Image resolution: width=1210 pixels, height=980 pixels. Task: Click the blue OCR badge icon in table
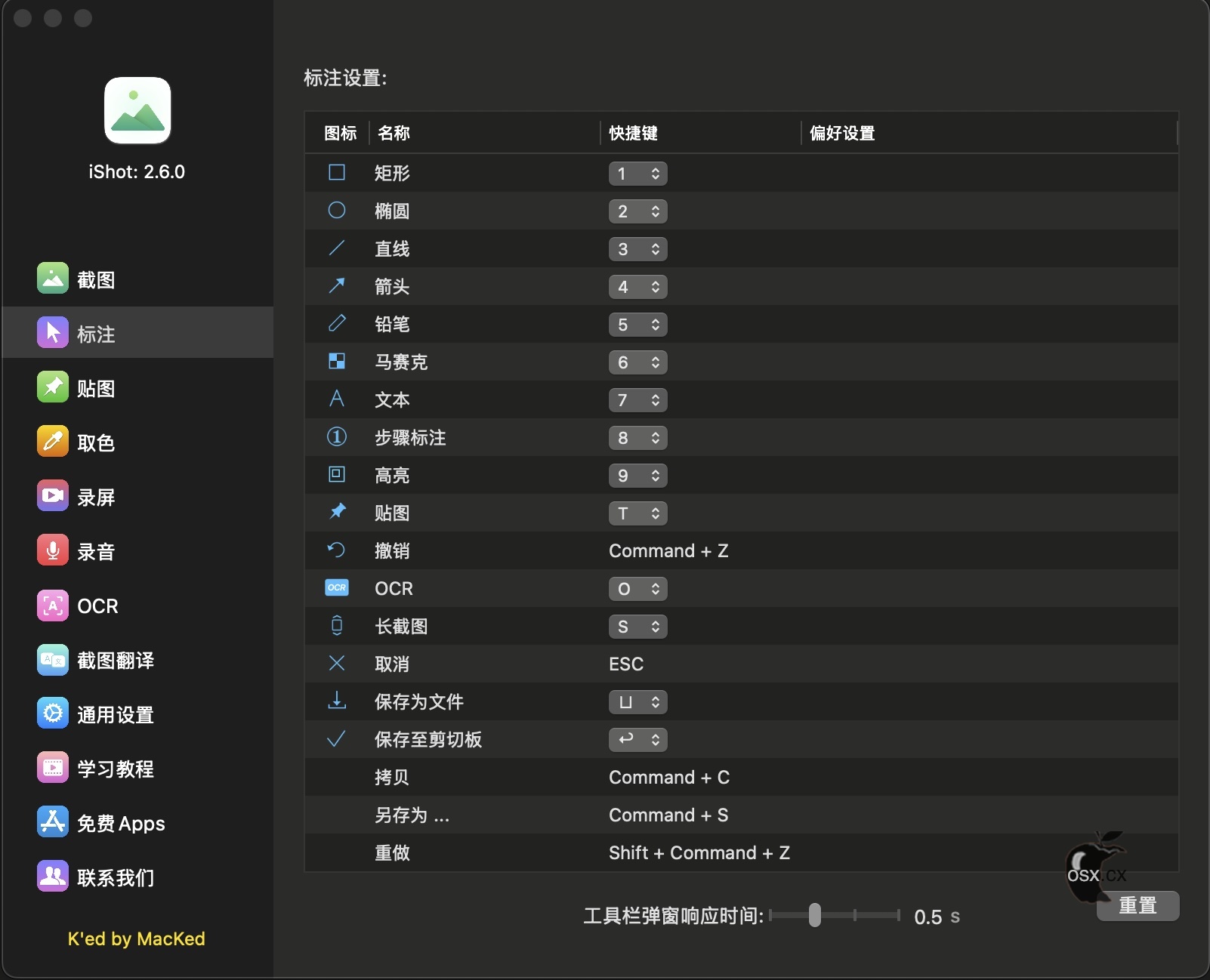click(337, 588)
